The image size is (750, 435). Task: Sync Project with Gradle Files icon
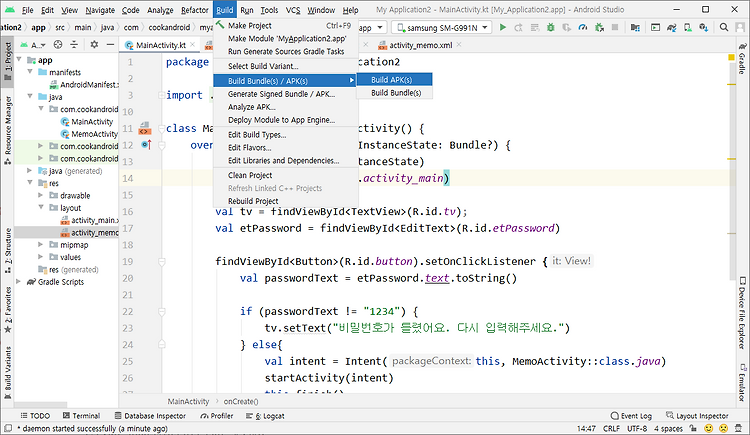[672, 27]
